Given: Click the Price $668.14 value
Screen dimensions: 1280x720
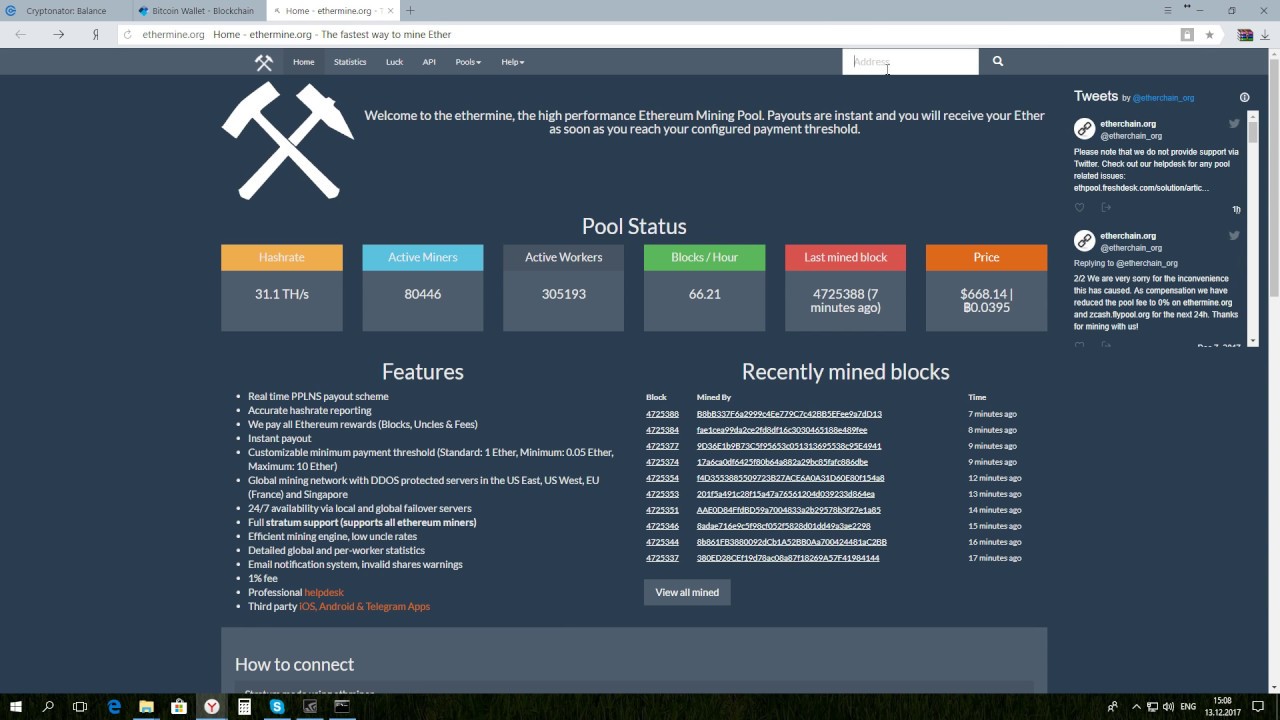Looking at the screenshot, I should tap(986, 301).
